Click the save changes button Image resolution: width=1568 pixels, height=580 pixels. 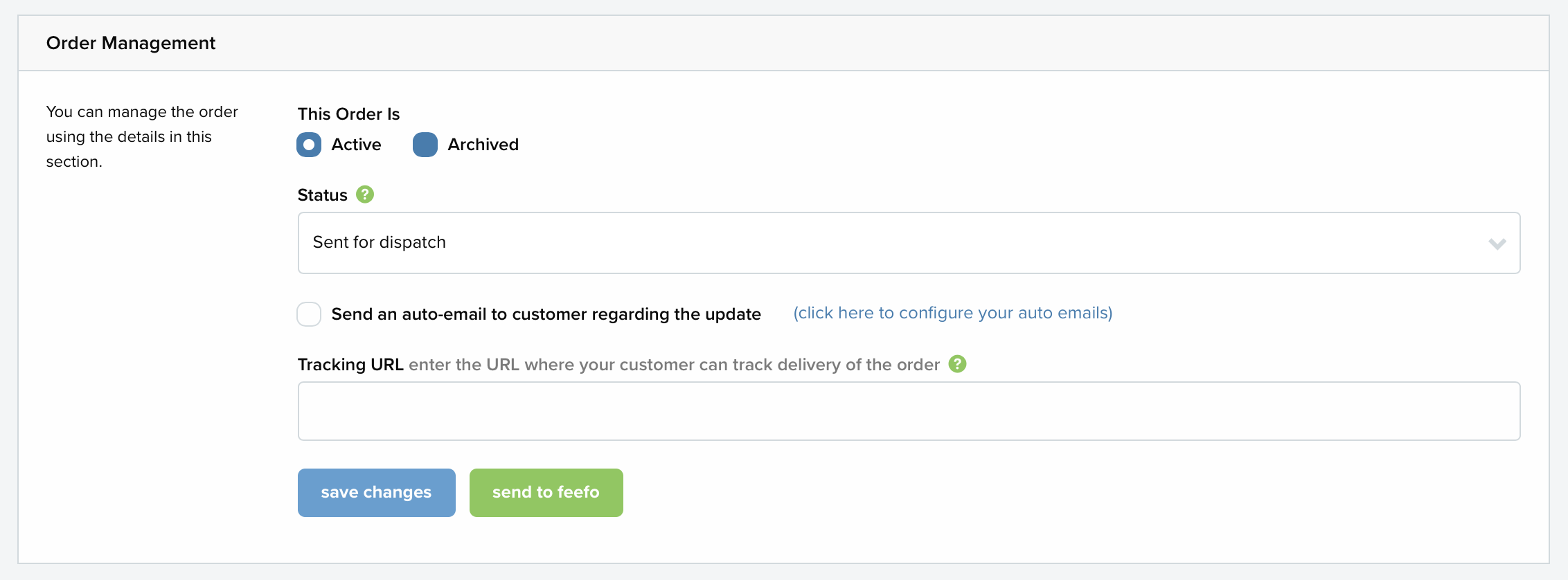pos(377,493)
